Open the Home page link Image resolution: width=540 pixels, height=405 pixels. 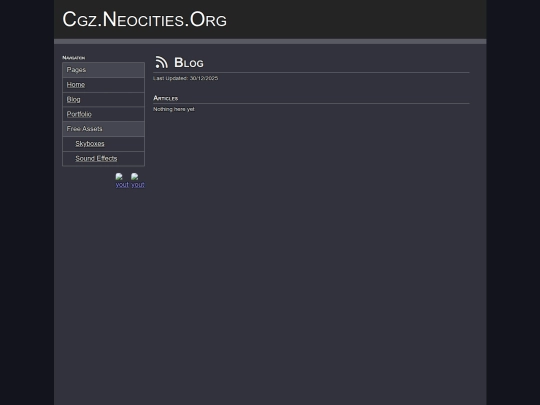pyautogui.click(x=76, y=85)
